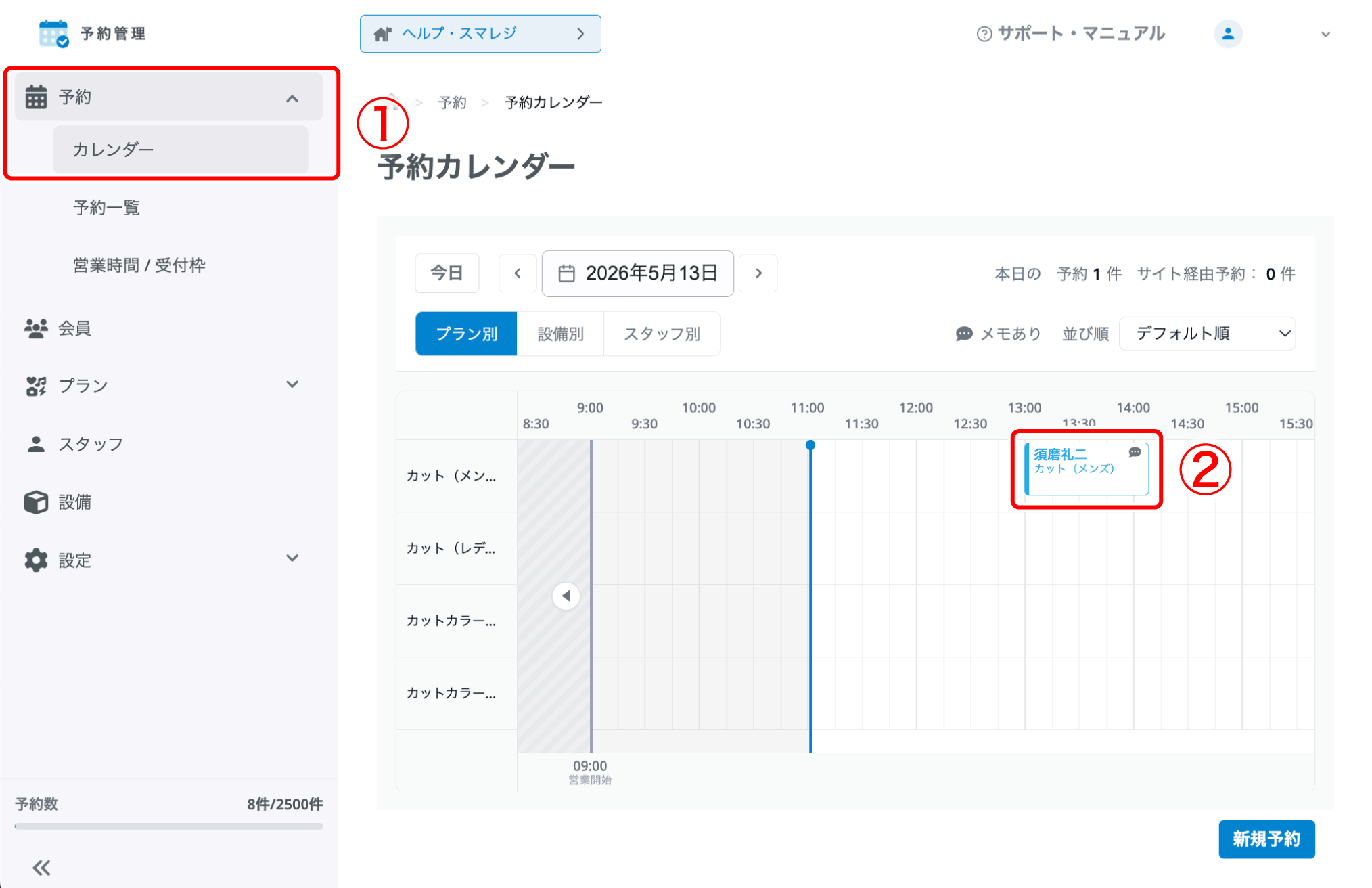The width and height of the screenshot is (1372, 888).
Task: Open the サポート・マニュアル question mark icon
Action: coord(984,34)
